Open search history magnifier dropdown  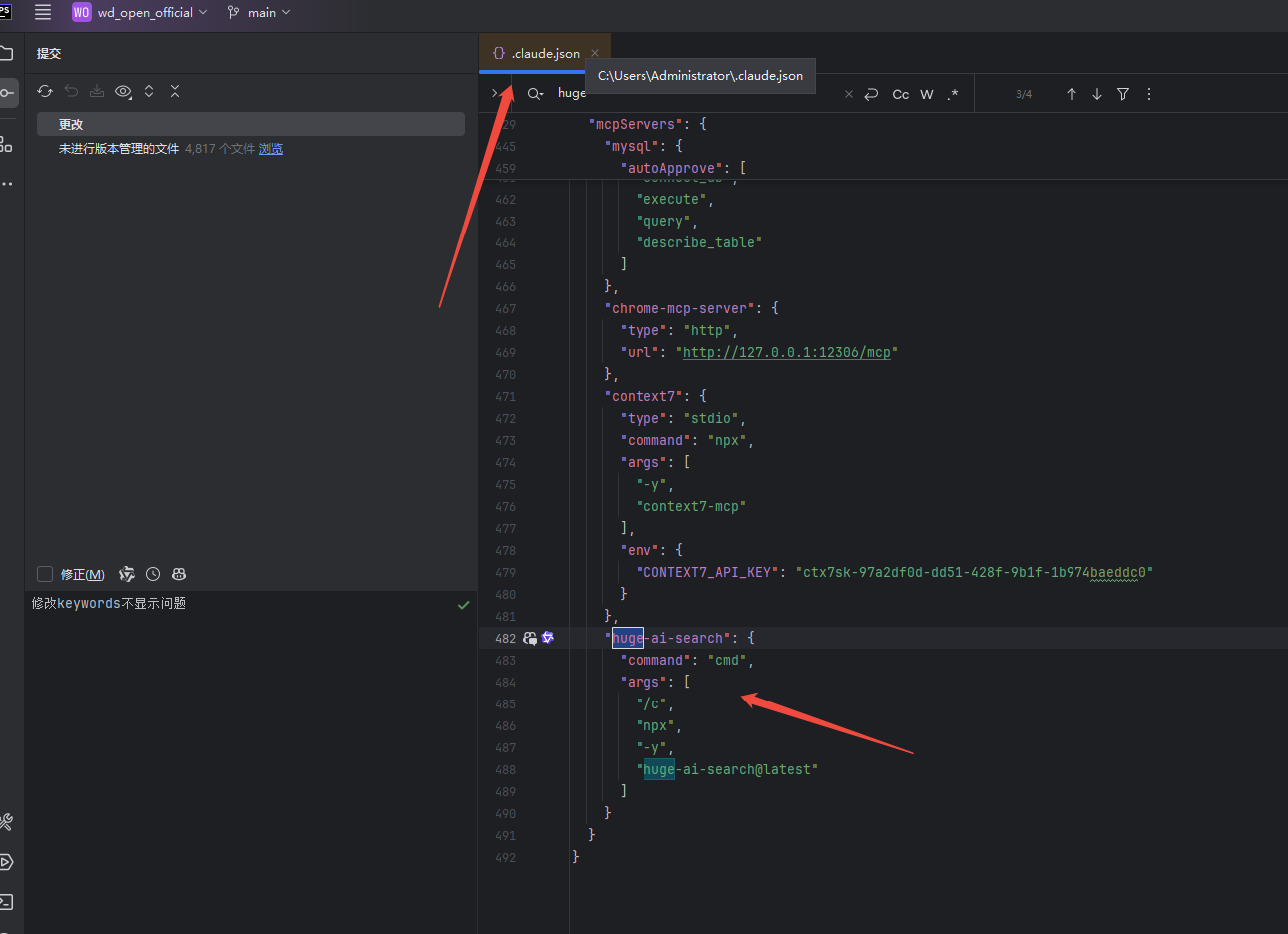(x=536, y=93)
